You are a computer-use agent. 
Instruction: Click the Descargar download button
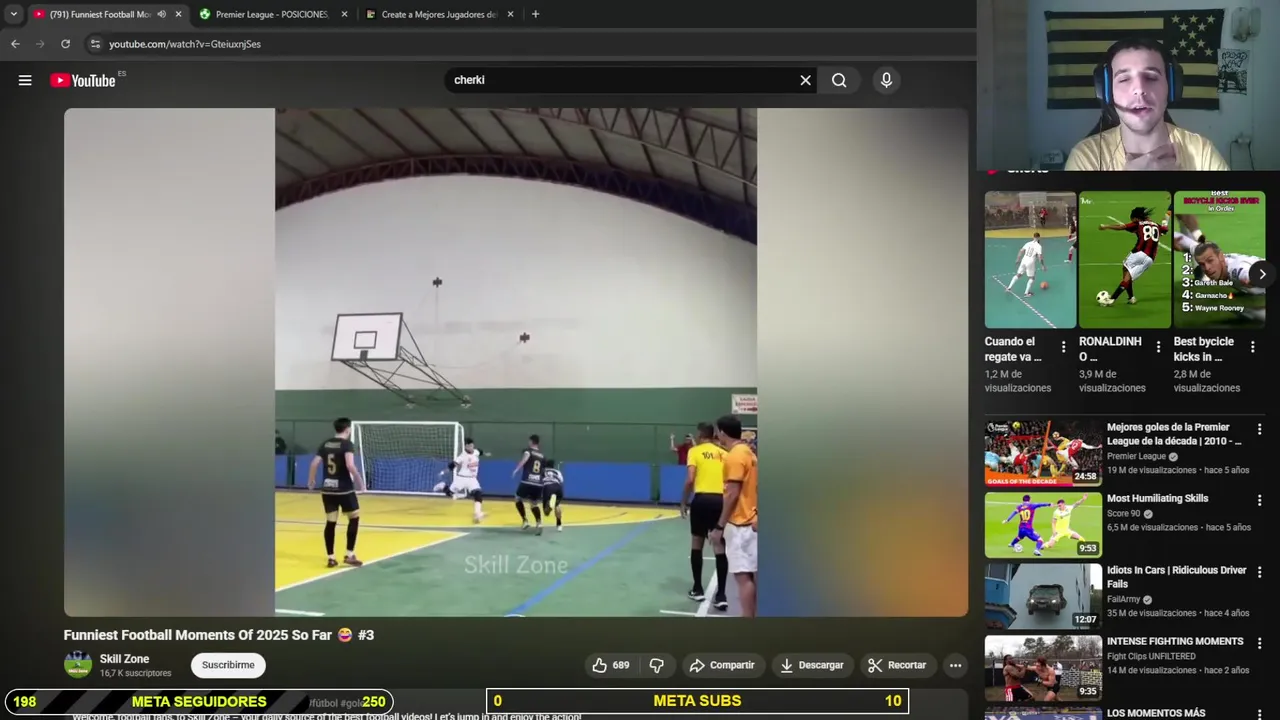pos(811,665)
